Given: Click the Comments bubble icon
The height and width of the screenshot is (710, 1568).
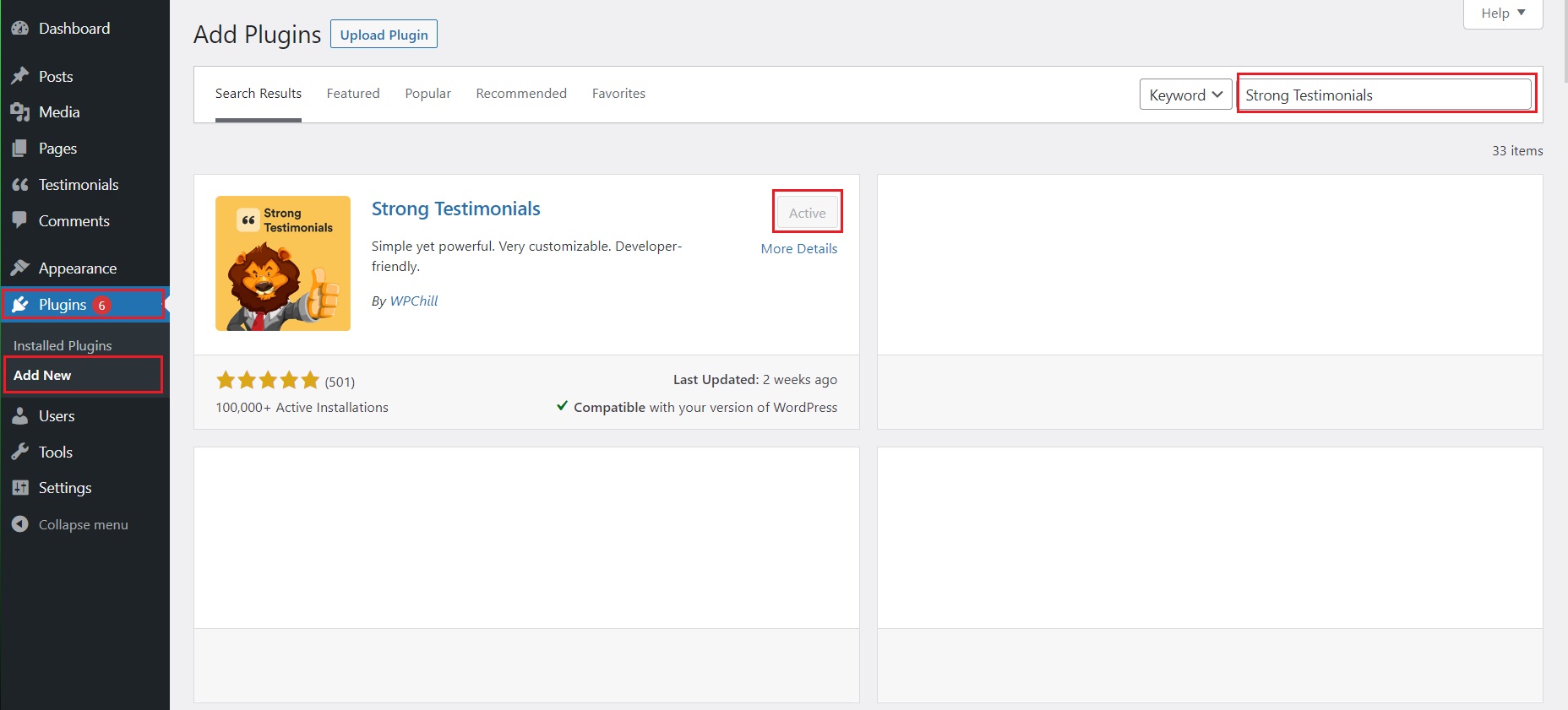Looking at the screenshot, I should click(20, 220).
